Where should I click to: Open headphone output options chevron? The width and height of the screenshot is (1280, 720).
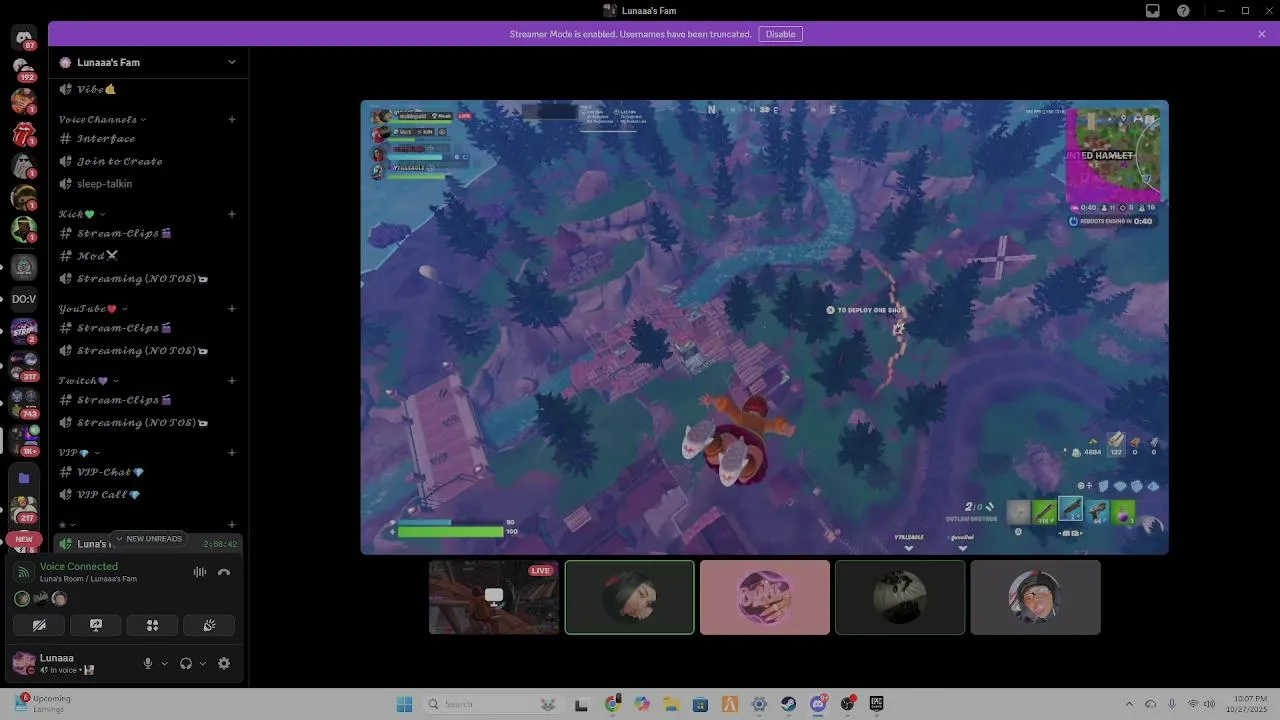tap(202, 663)
